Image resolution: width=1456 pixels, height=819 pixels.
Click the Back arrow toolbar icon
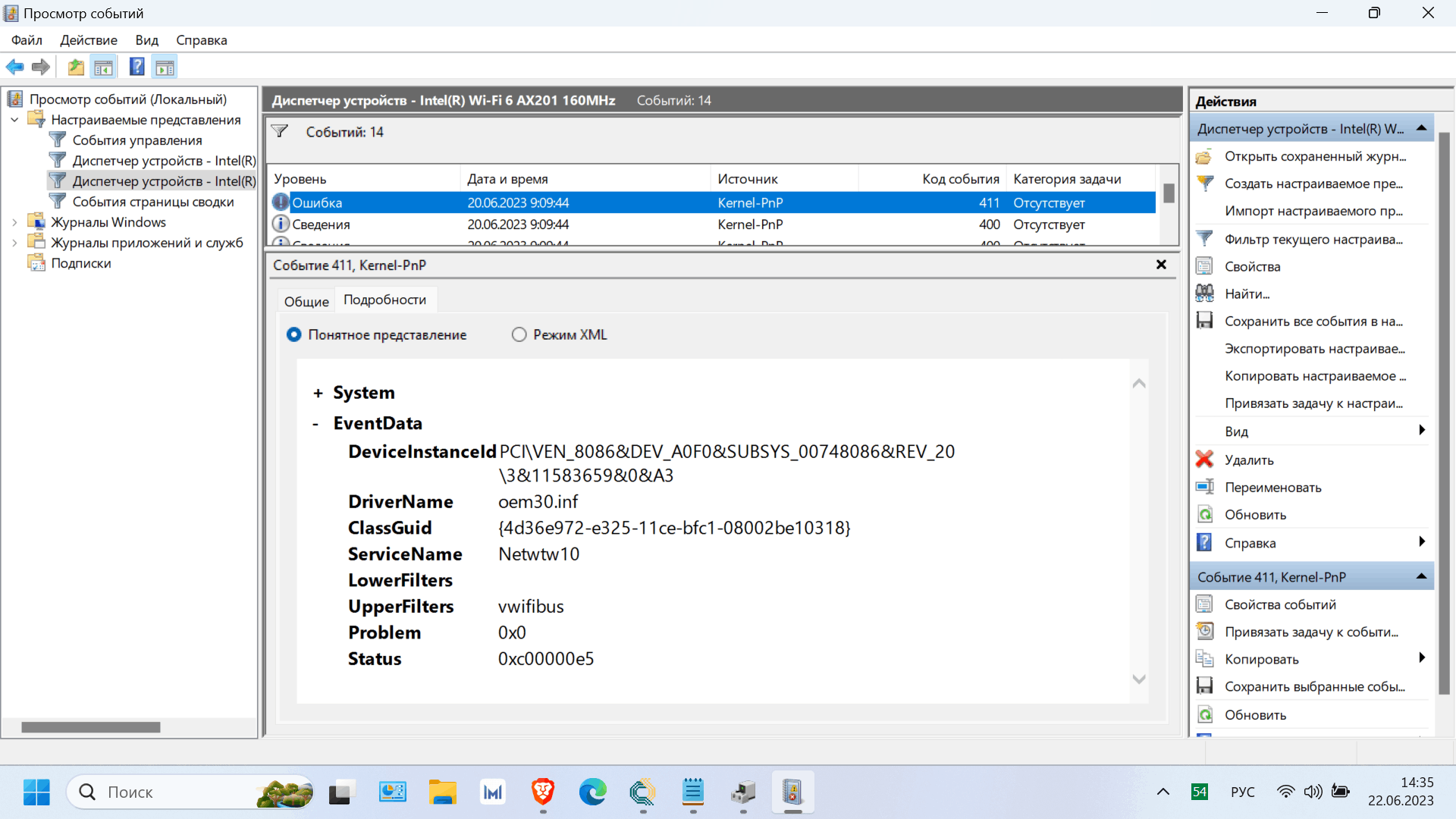[14, 67]
